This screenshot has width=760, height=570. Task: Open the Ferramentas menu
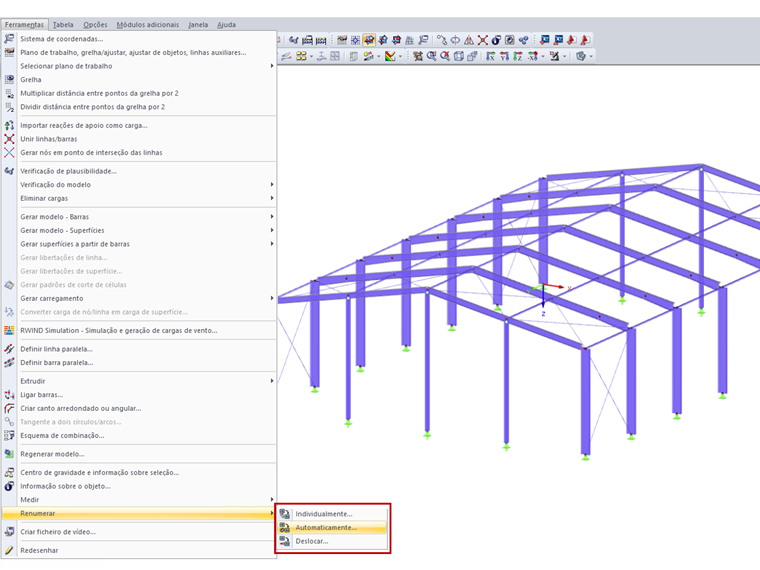[24, 24]
